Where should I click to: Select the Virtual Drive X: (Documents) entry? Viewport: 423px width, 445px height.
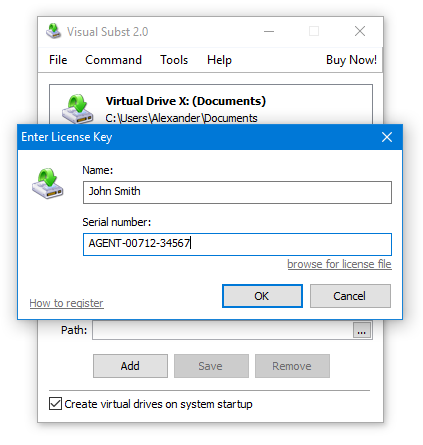[x=211, y=105]
